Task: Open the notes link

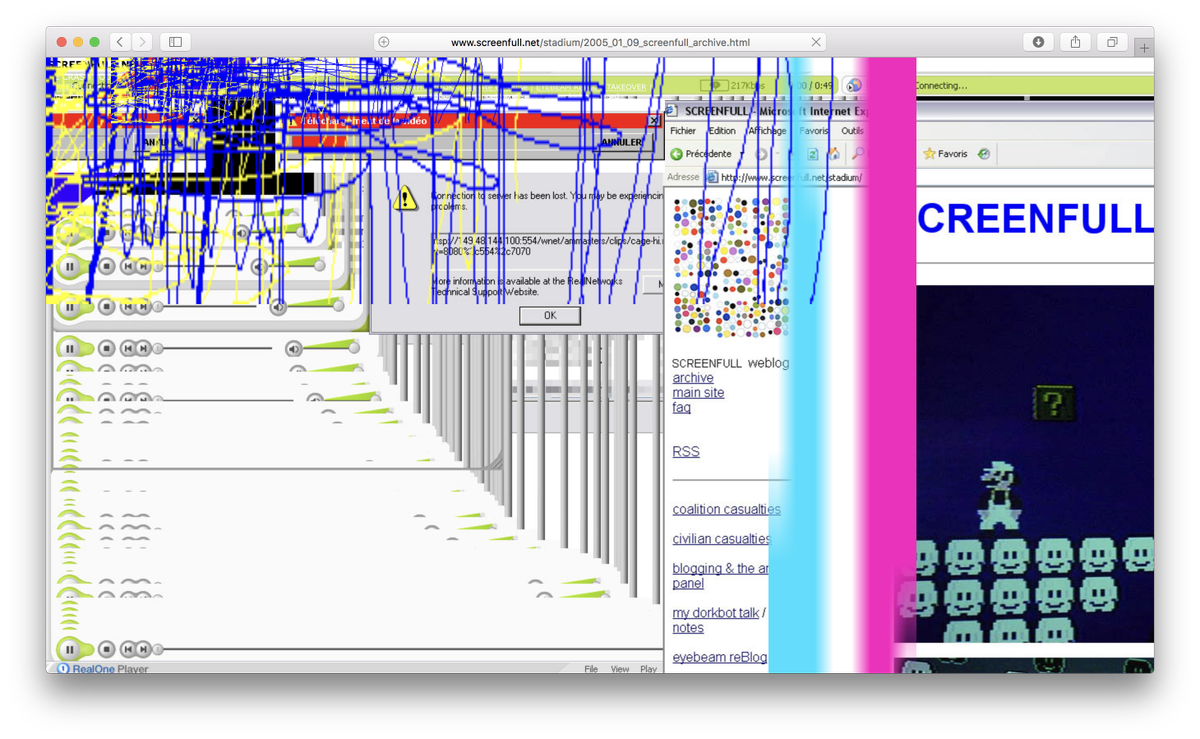Action: coord(688,628)
